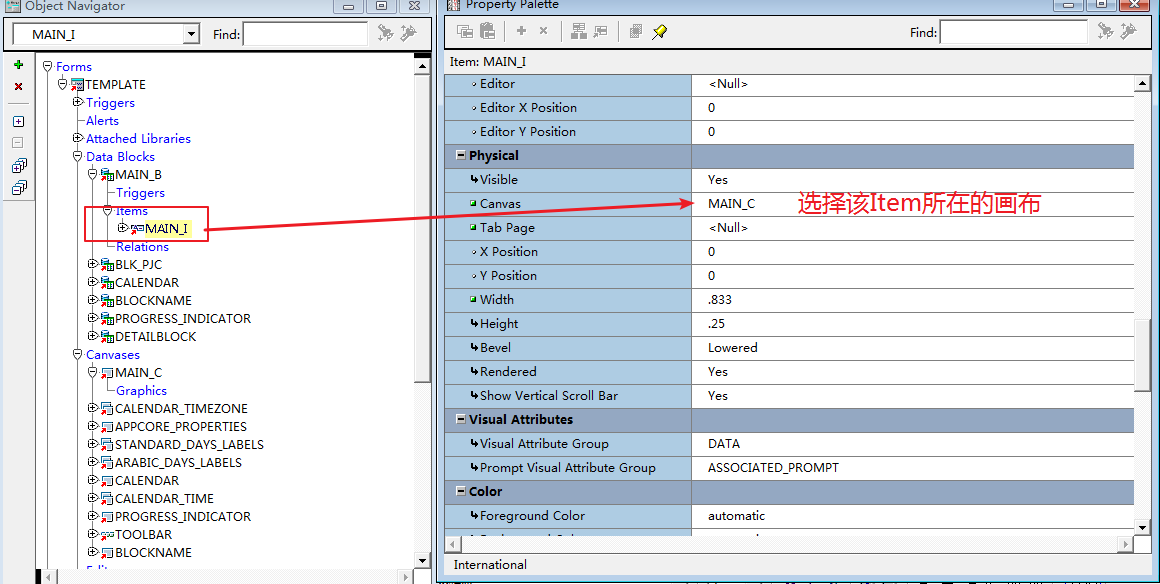The height and width of the screenshot is (584, 1160).
Task: Click the Show Vertical Scroll Bar property name
Action: pos(549,396)
